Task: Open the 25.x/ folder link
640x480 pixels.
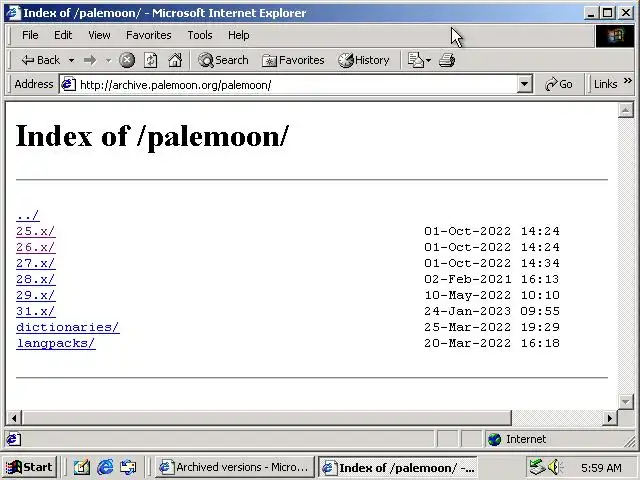Action: pyautogui.click(x=36, y=231)
